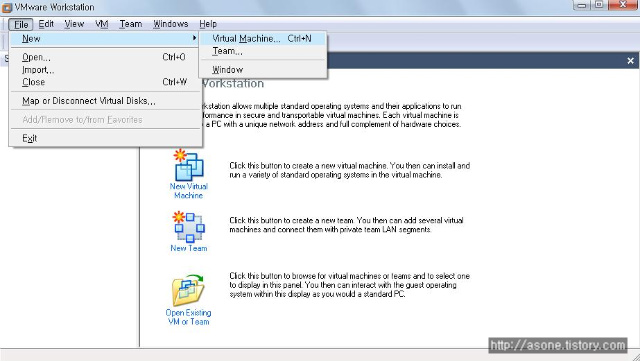Select Open... in File menu
Viewport: 640px width, 361px height.
(105, 57)
